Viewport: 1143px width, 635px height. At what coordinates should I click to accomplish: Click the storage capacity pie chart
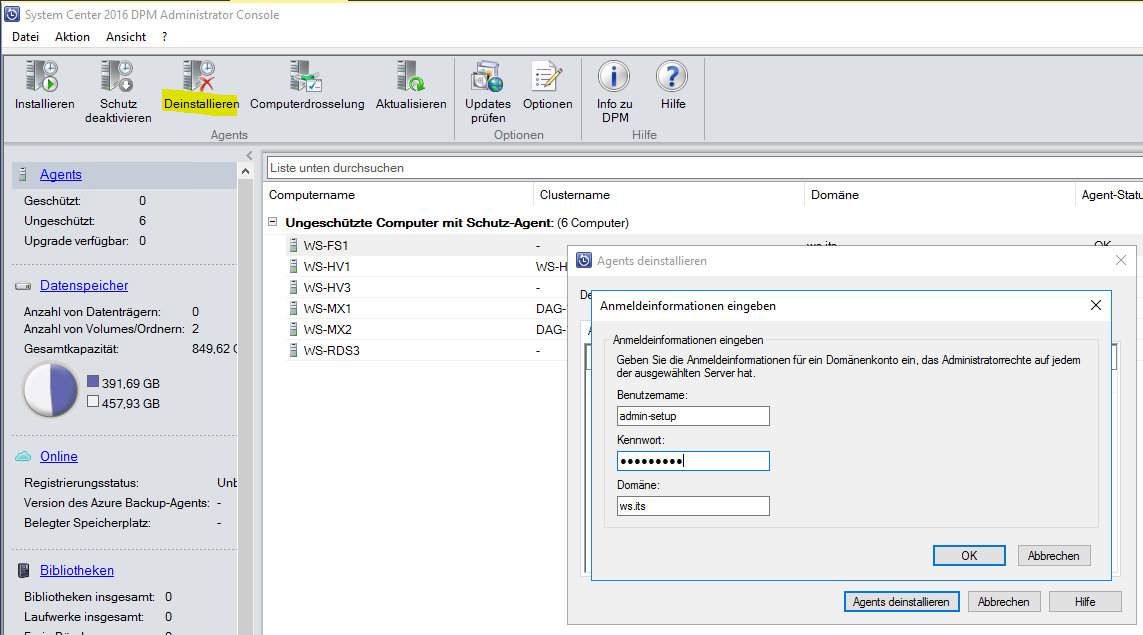coord(50,390)
